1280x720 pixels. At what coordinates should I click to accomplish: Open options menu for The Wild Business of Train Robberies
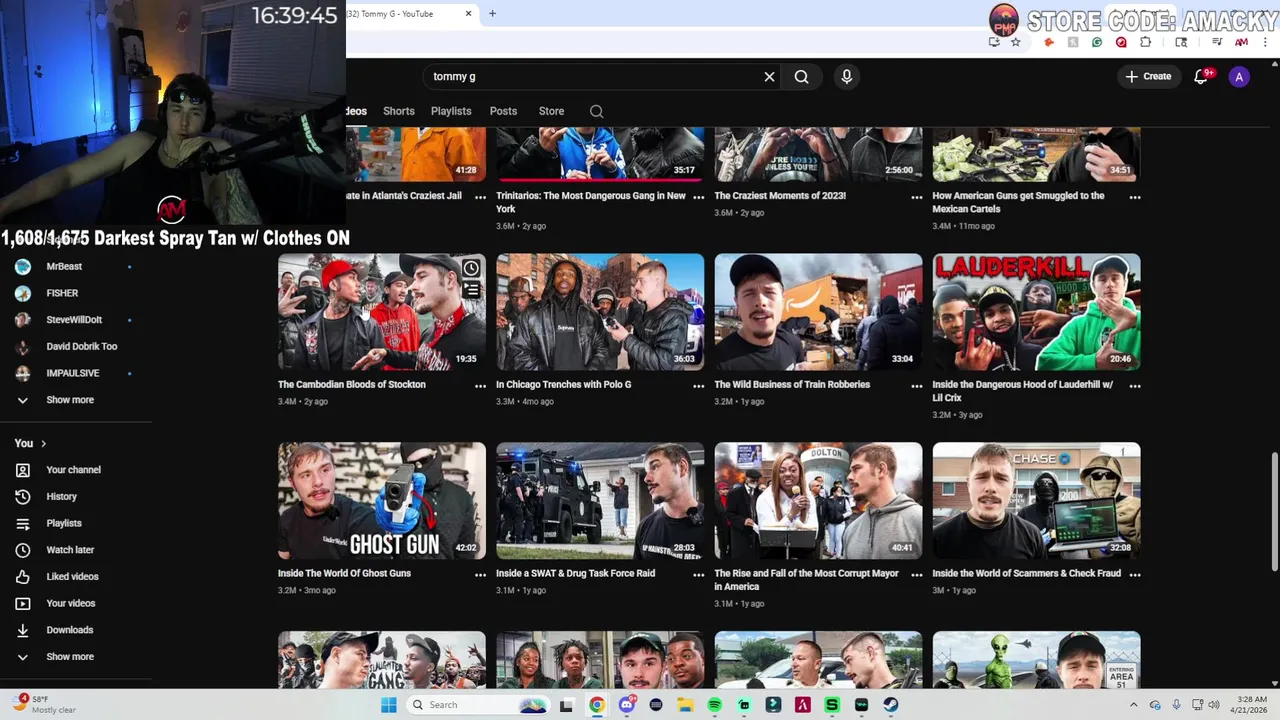tap(916, 386)
